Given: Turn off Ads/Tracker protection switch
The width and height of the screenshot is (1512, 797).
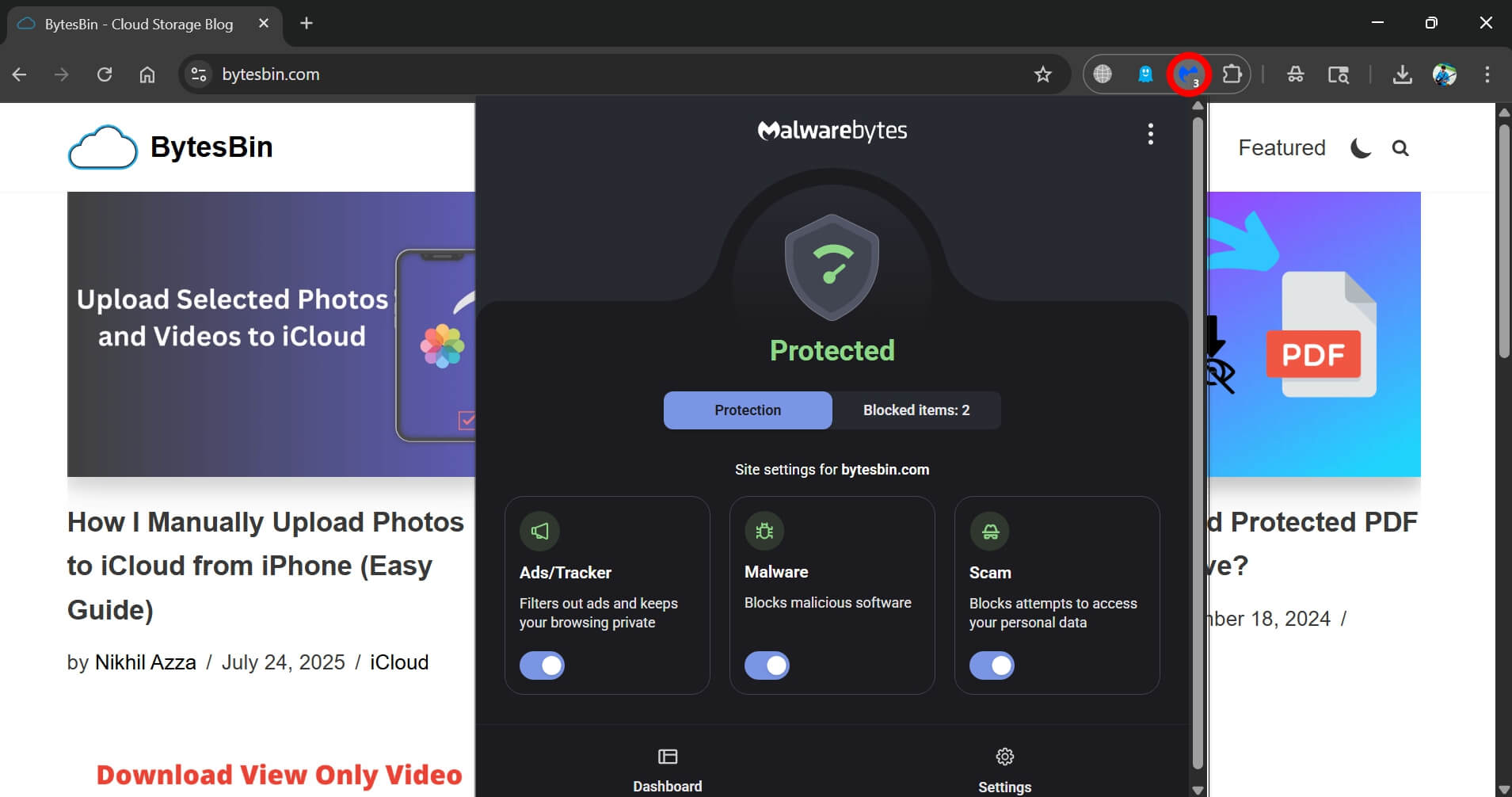Looking at the screenshot, I should (542, 665).
